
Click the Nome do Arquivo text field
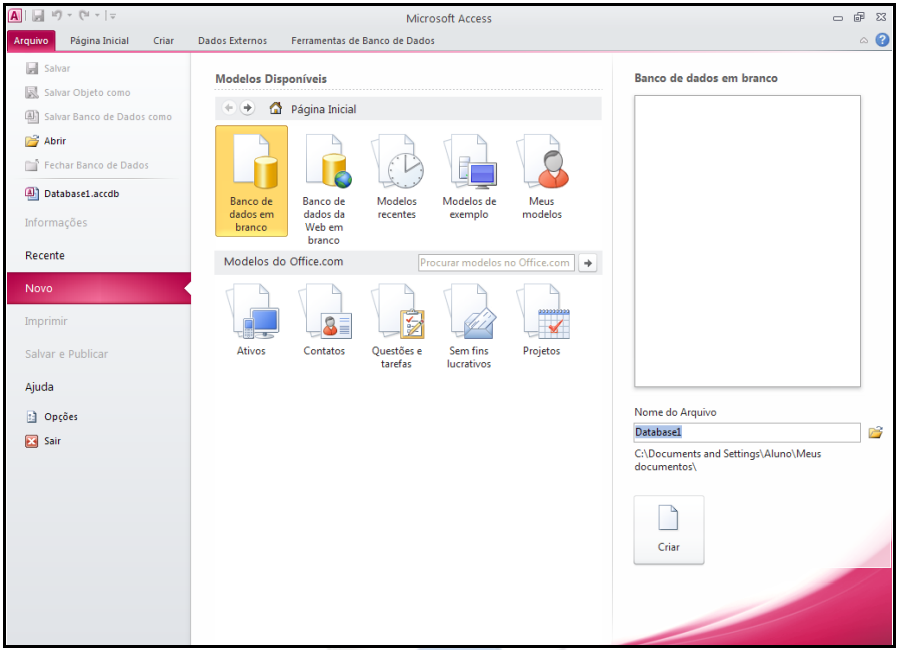click(746, 432)
